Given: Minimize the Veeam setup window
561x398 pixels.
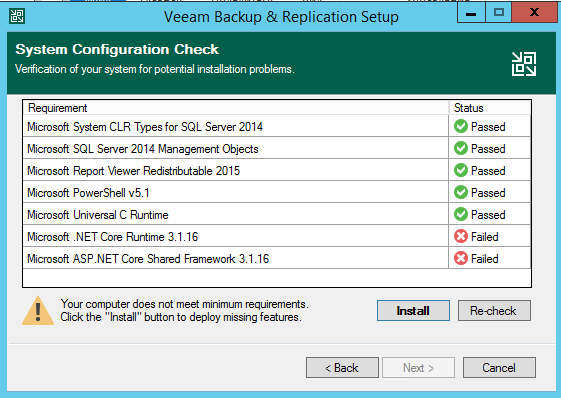Looking at the screenshot, I should coord(471,13).
